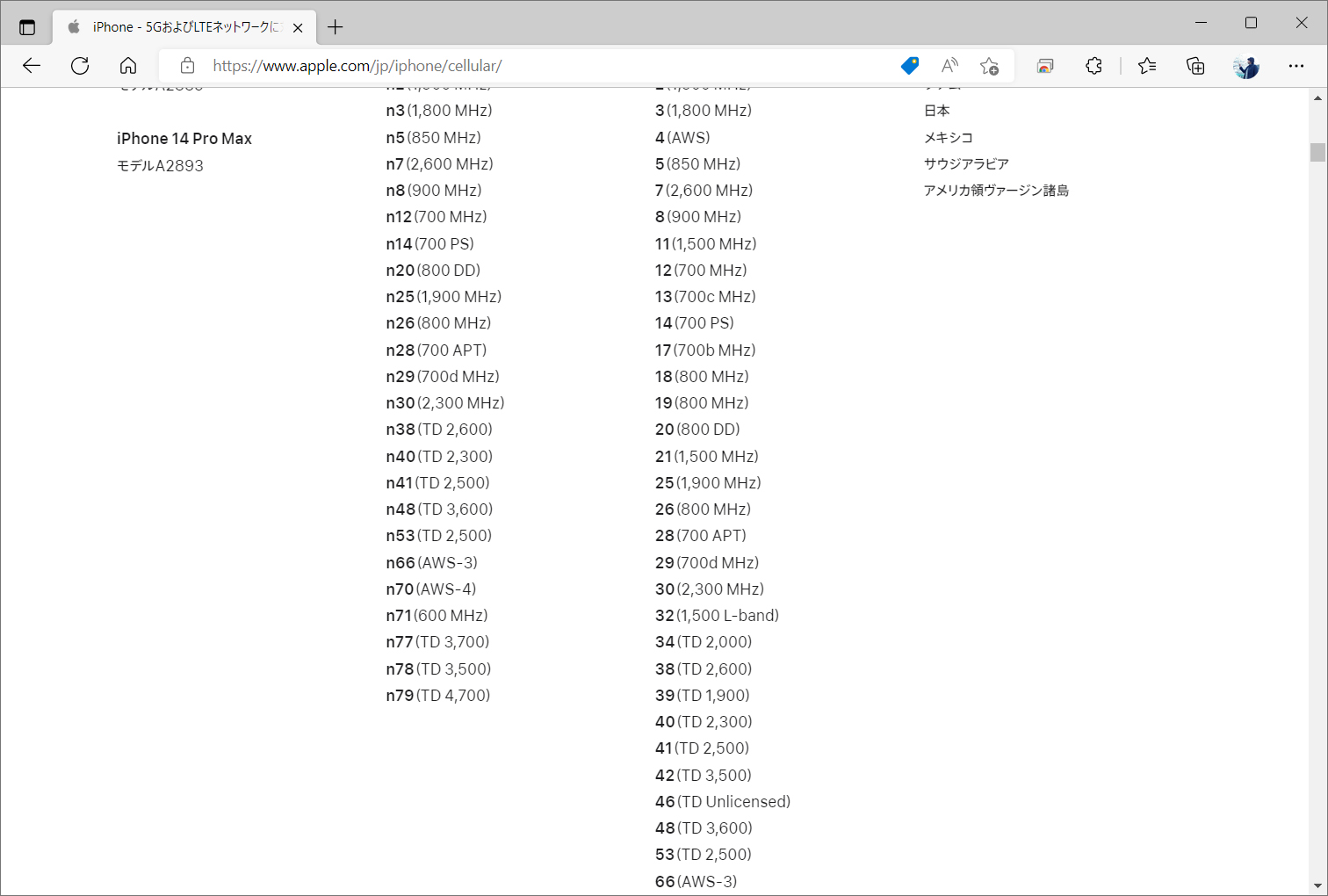This screenshot has width=1328, height=896.
Task: Select the n77 (TD 3,700) band entry
Action: (x=437, y=642)
